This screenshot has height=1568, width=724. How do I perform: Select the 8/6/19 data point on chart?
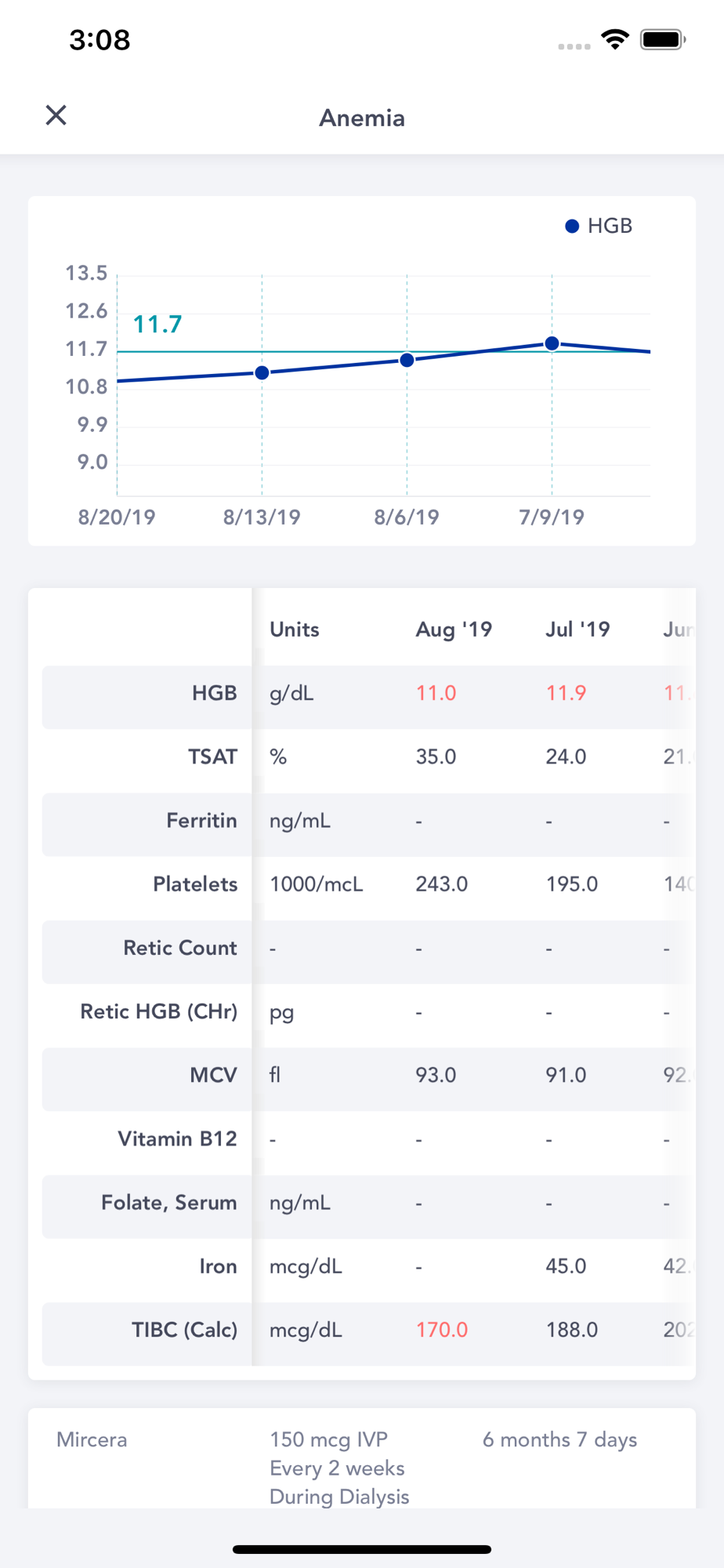point(407,360)
